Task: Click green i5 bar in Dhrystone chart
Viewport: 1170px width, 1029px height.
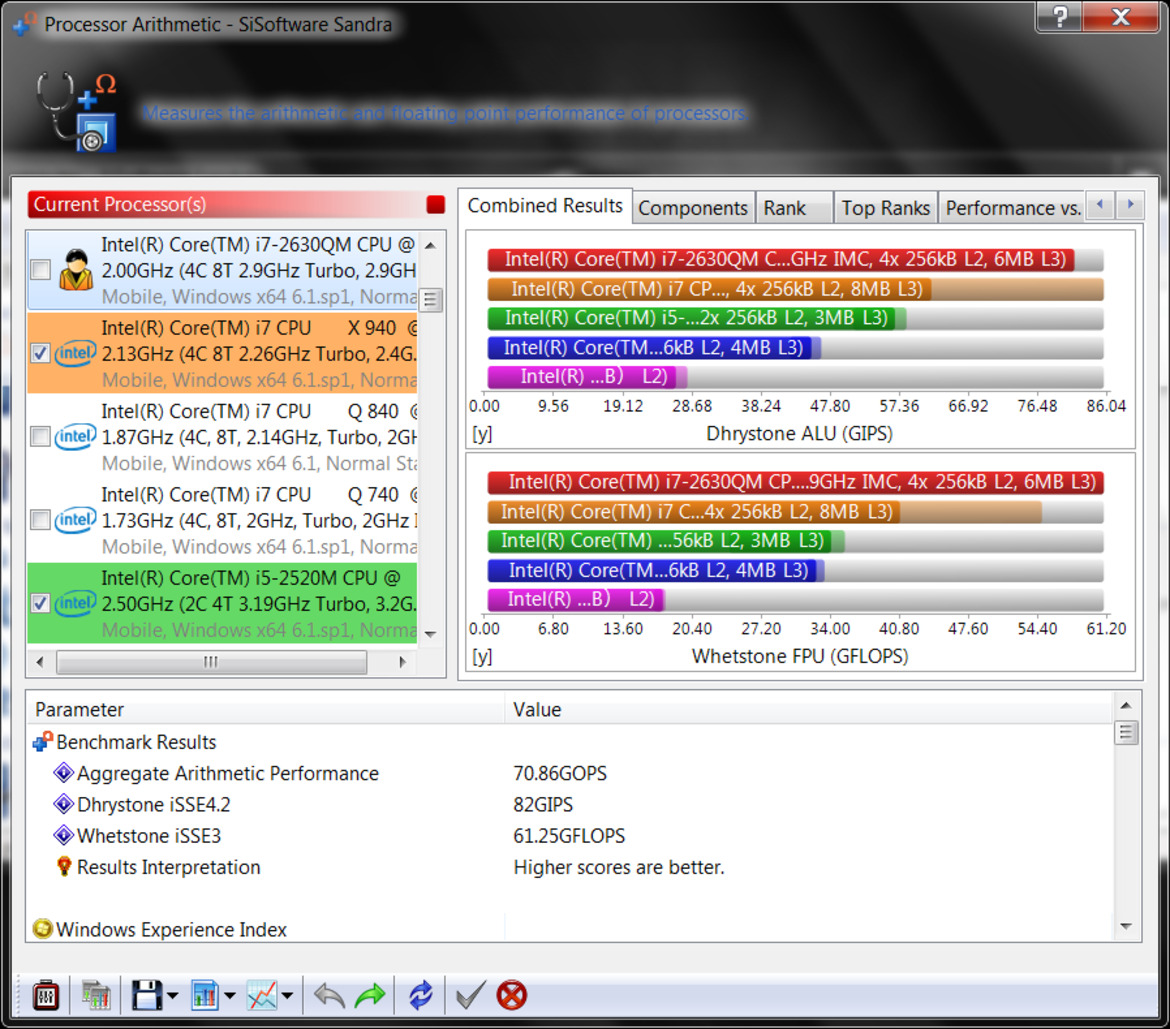Action: (691, 319)
